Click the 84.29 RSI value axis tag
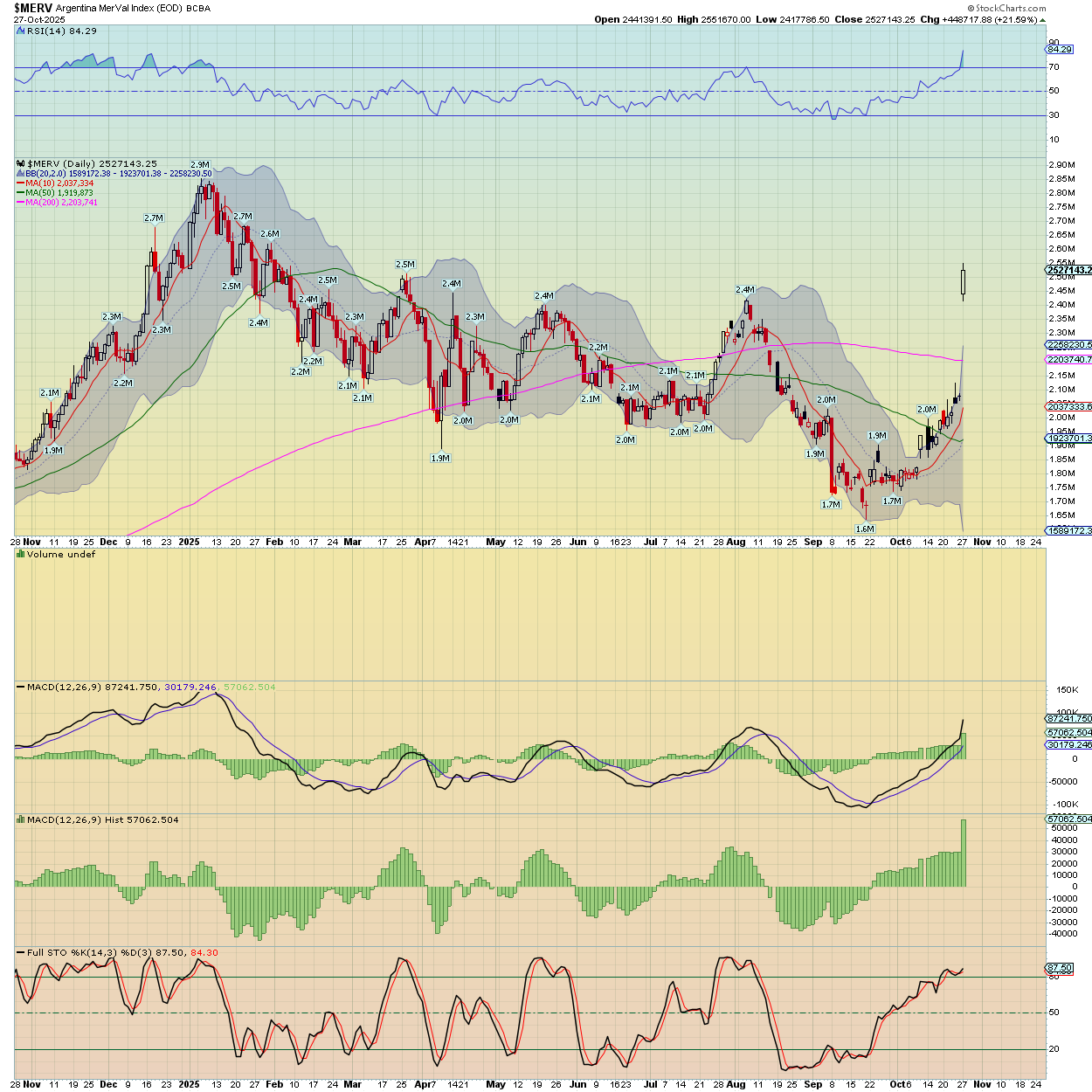1092x1092 pixels. (1060, 50)
